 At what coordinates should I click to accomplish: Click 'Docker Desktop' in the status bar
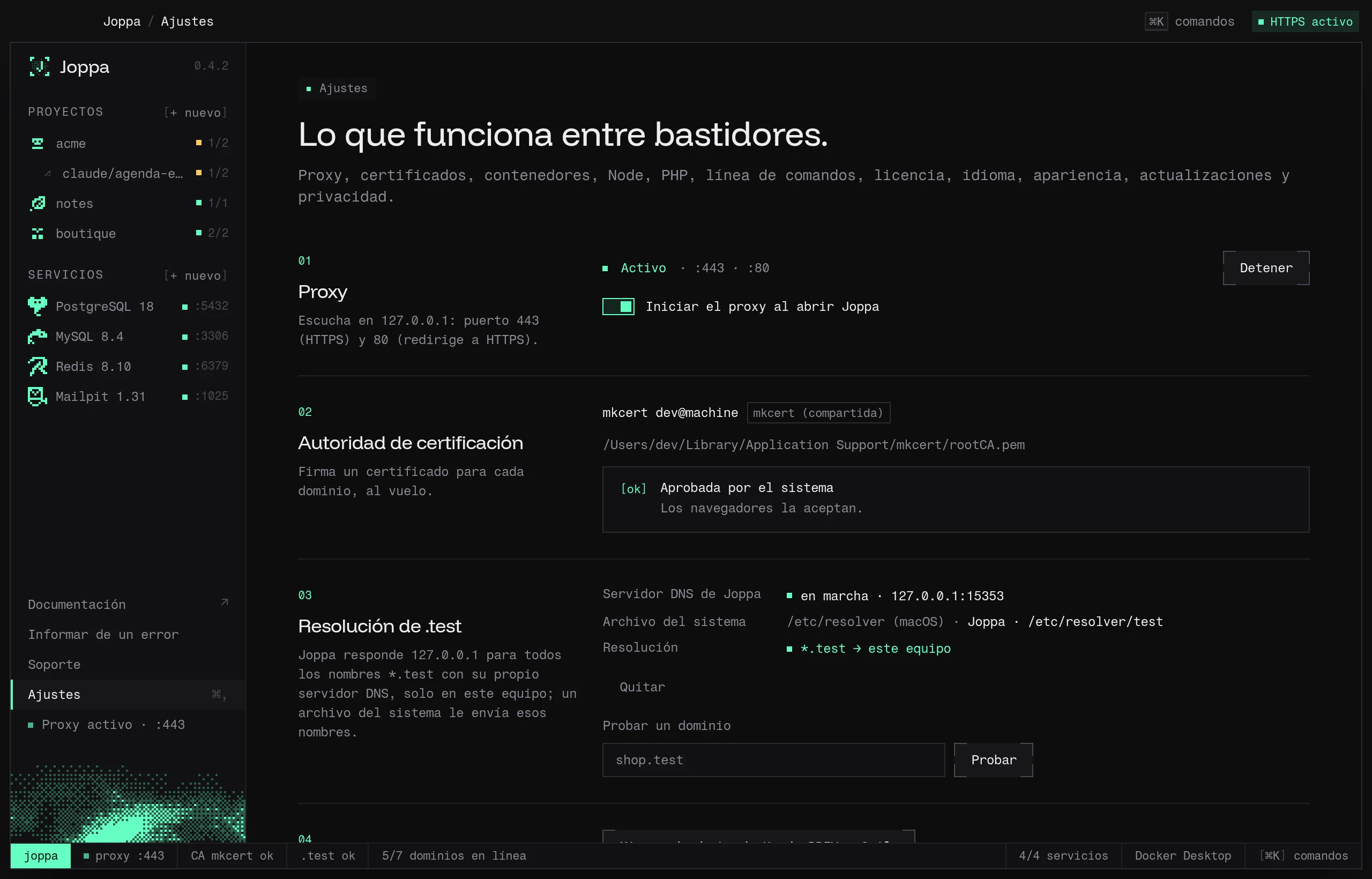pos(1182,855)
